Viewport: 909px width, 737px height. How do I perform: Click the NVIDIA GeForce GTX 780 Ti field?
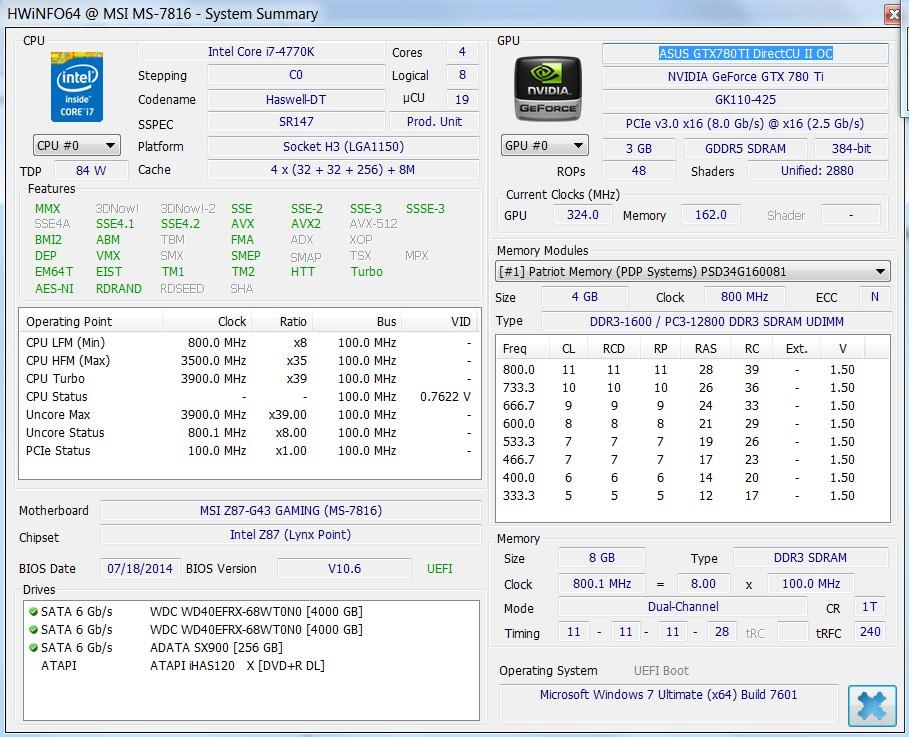[x=746, y=77]
